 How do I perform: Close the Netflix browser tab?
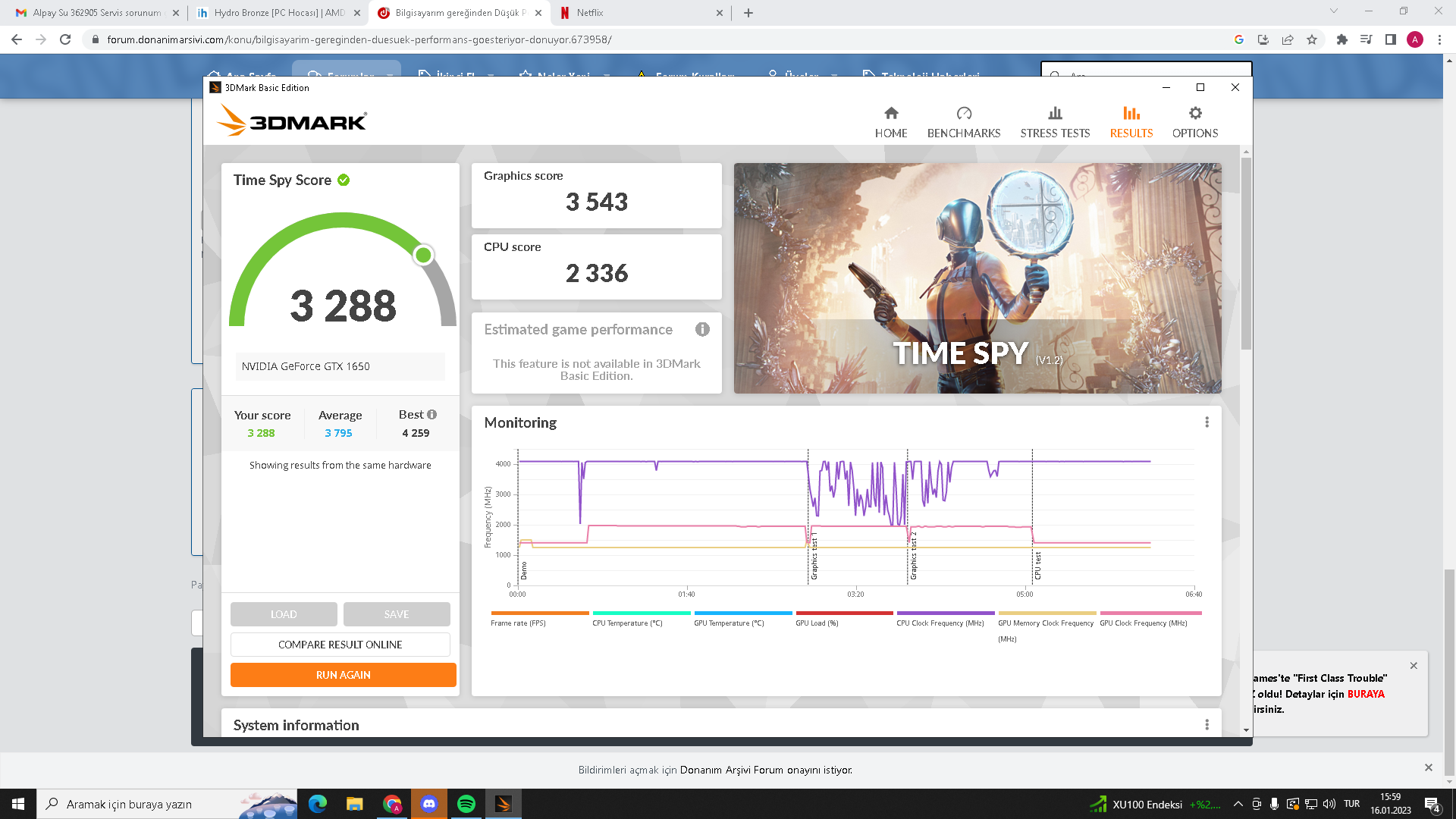click(719, 13)
